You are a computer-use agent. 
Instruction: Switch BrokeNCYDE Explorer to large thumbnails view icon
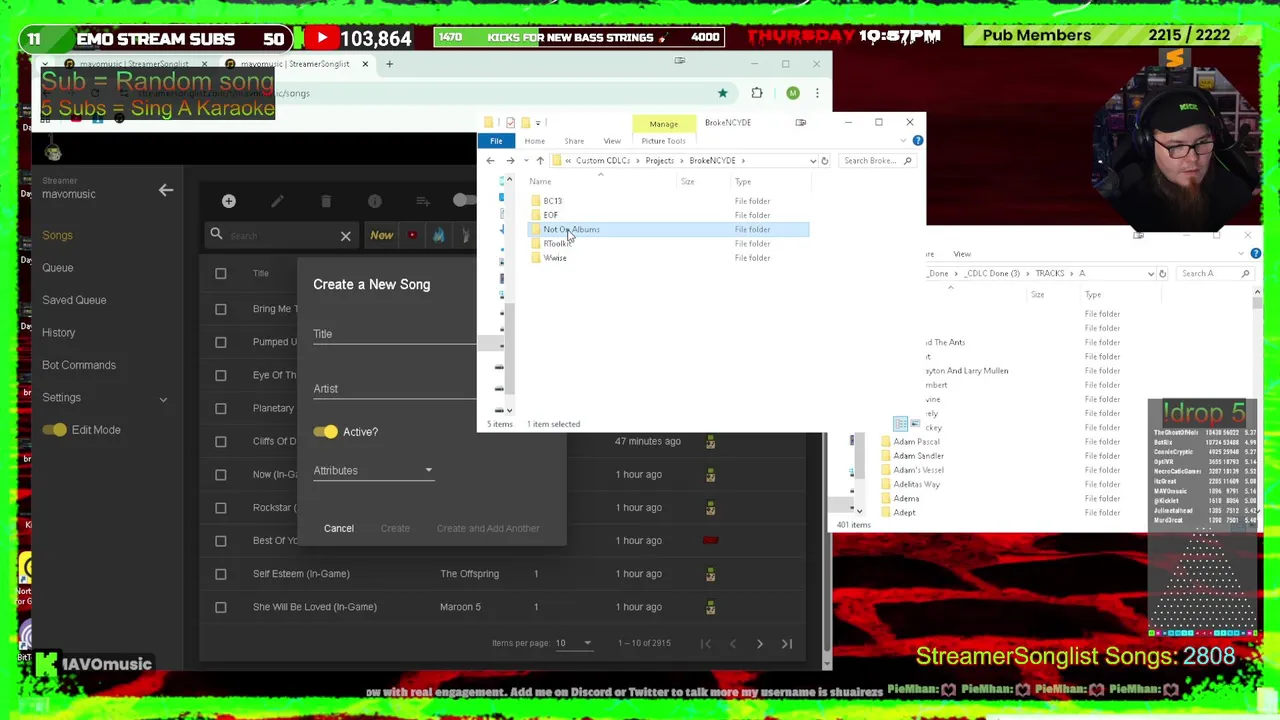914,424
